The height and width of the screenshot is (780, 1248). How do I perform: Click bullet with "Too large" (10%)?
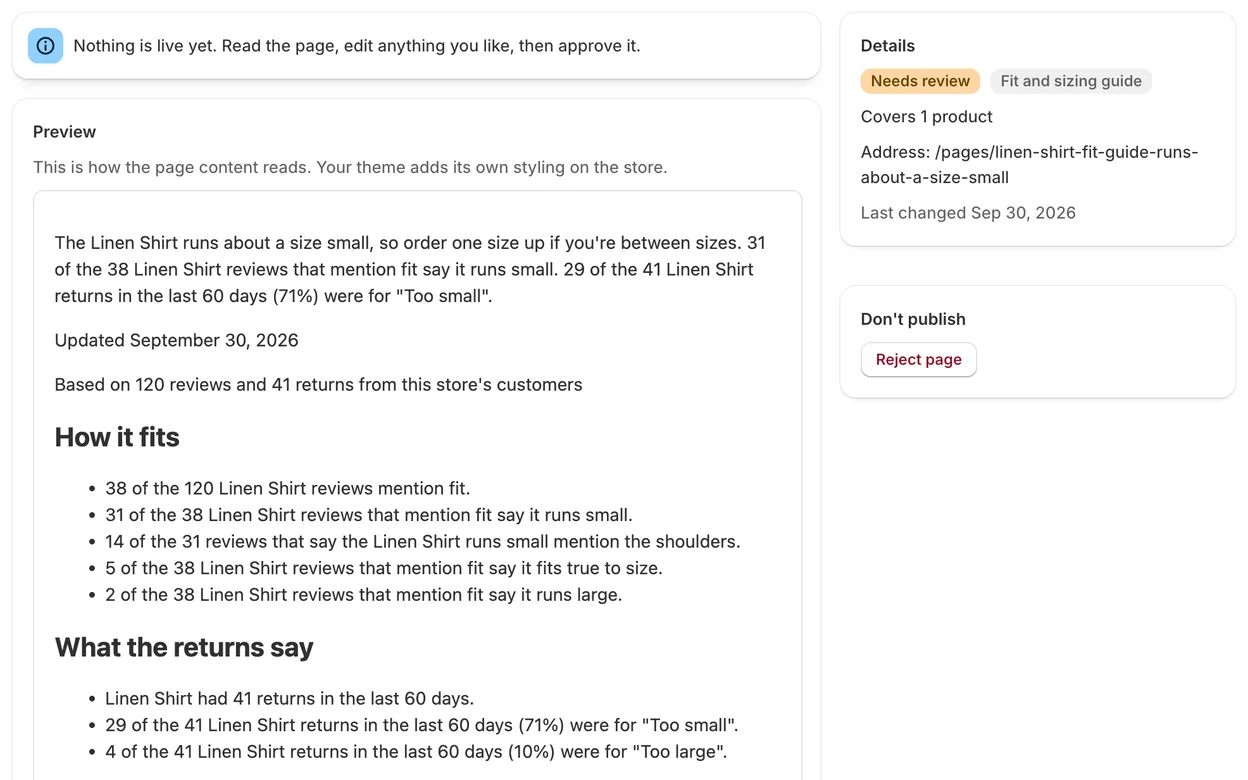coord(416,752)
